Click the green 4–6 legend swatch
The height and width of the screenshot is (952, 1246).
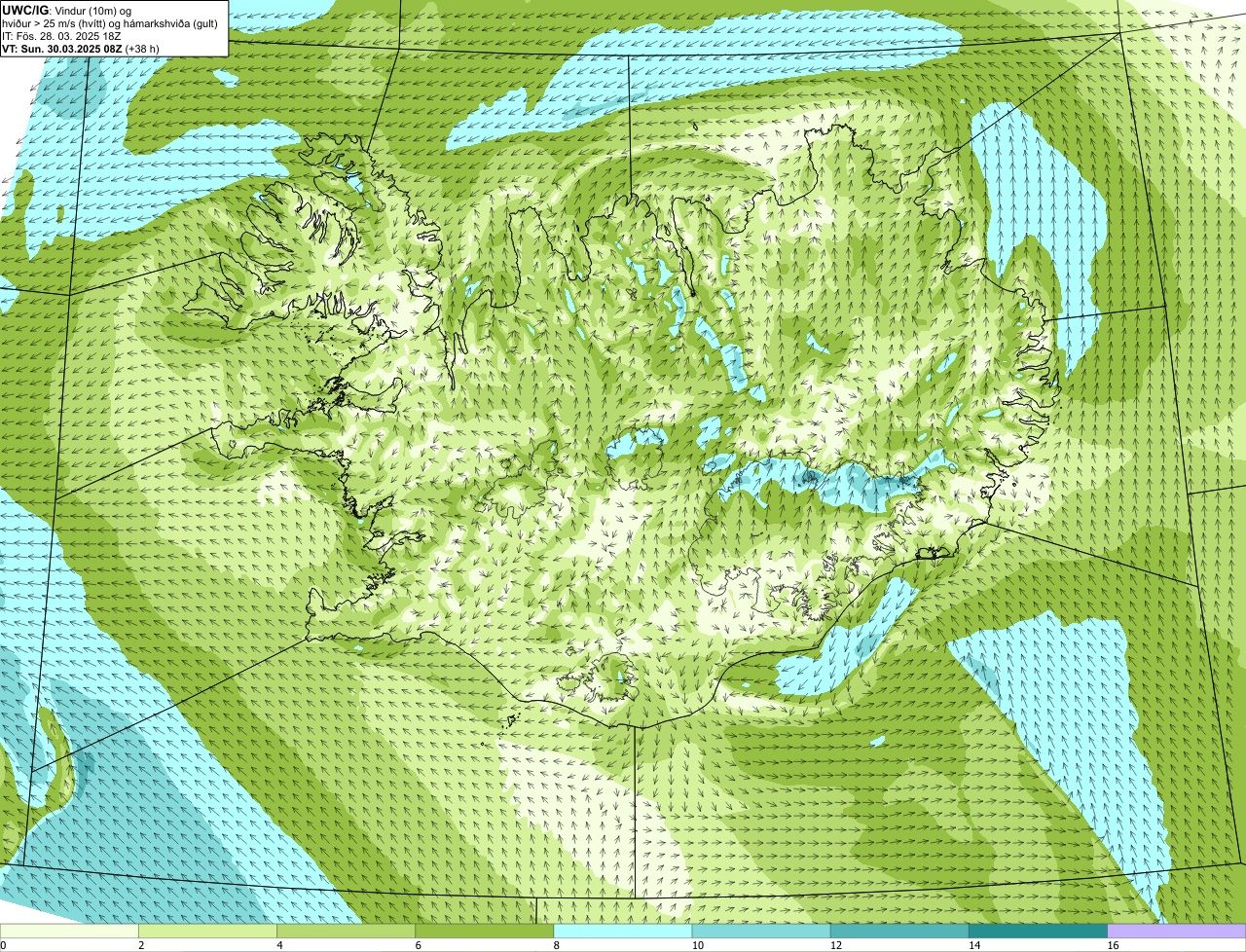pyautogui.click(x=347, y=932)
